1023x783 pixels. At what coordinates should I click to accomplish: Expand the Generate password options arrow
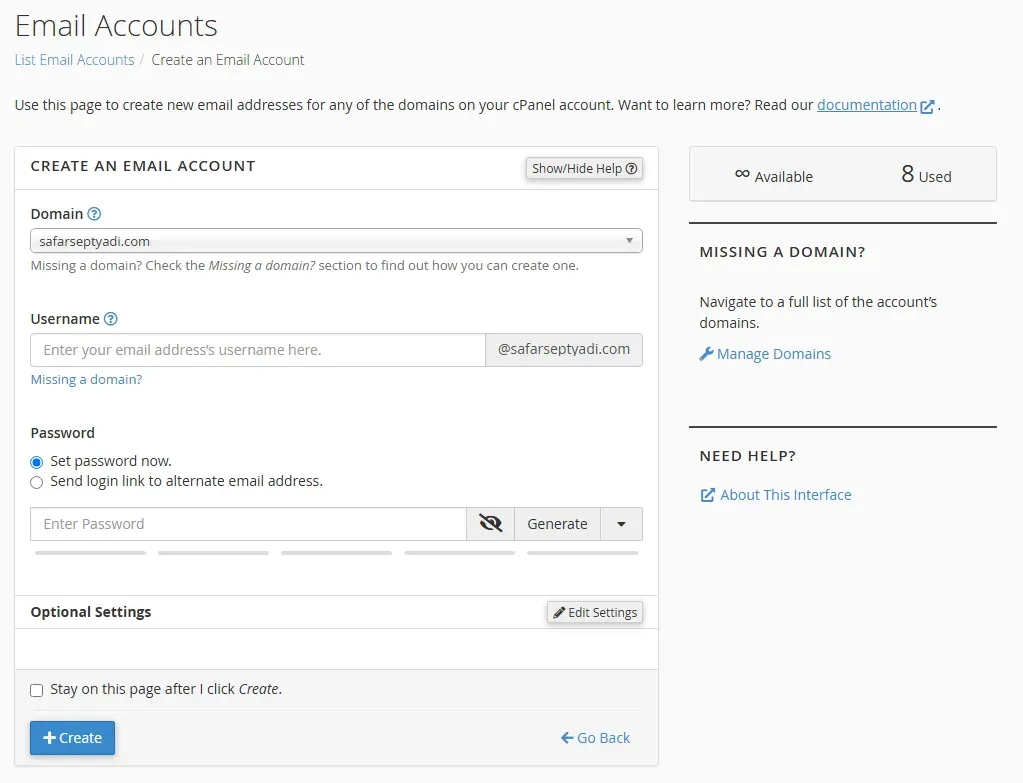point(621,524)
